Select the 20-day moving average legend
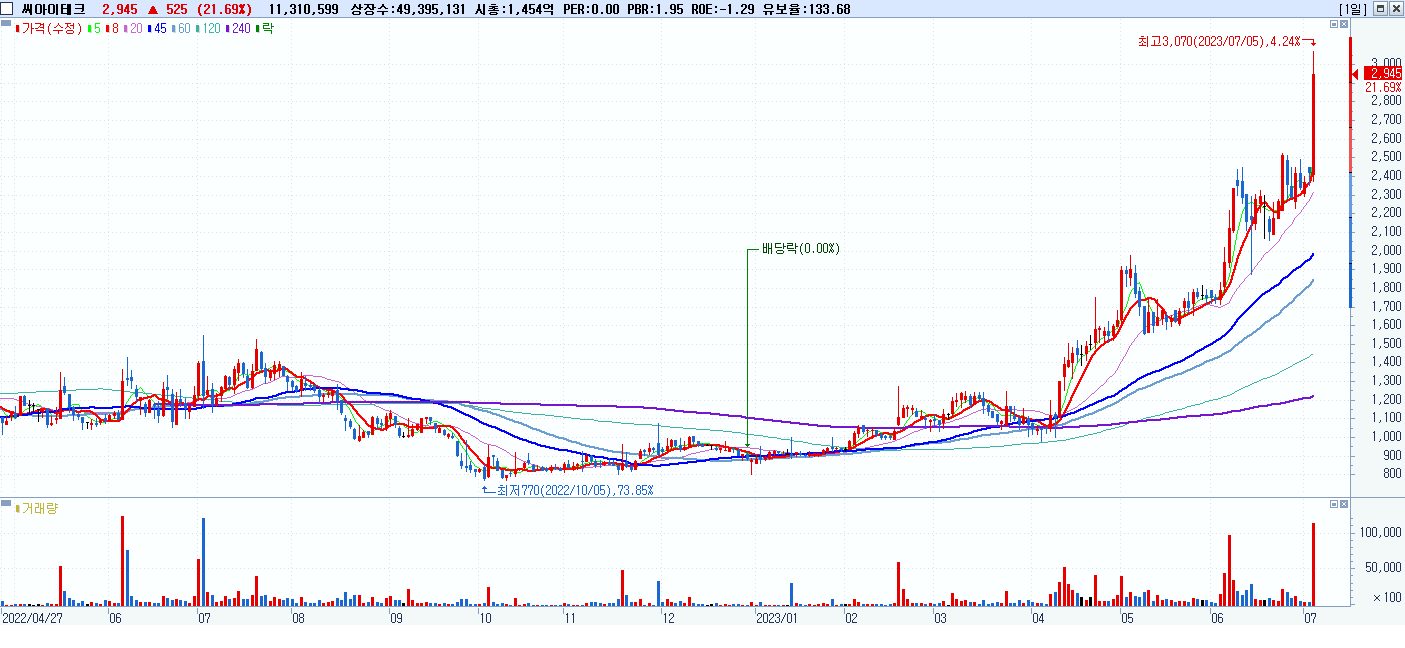The width and height of the screenshot is (1405, 648). 131,29
